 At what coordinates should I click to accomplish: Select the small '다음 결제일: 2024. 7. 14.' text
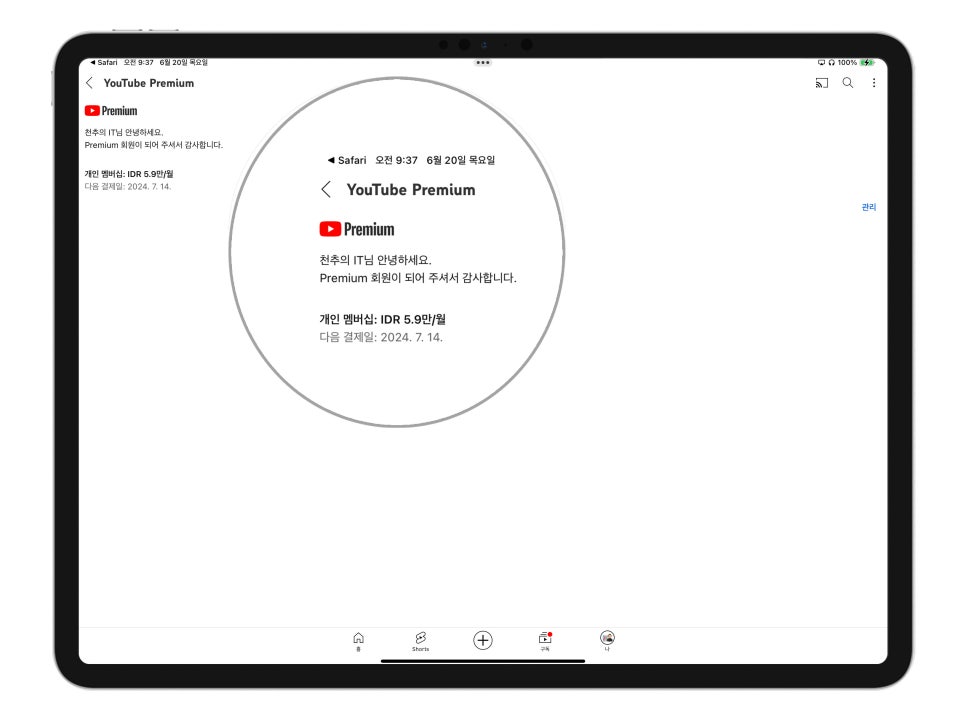coord(128,187)
